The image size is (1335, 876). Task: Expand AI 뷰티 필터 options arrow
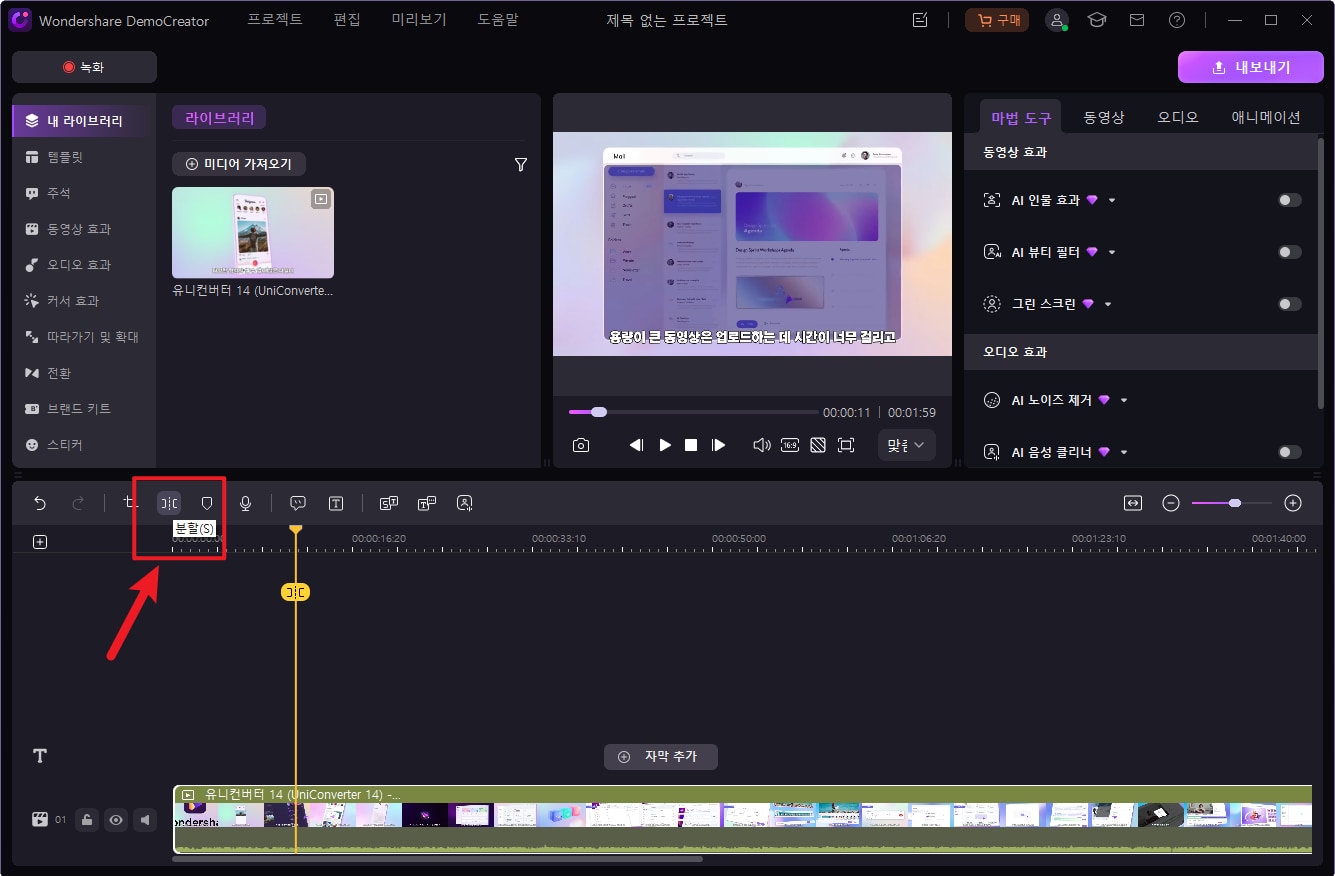(1112, 252)
